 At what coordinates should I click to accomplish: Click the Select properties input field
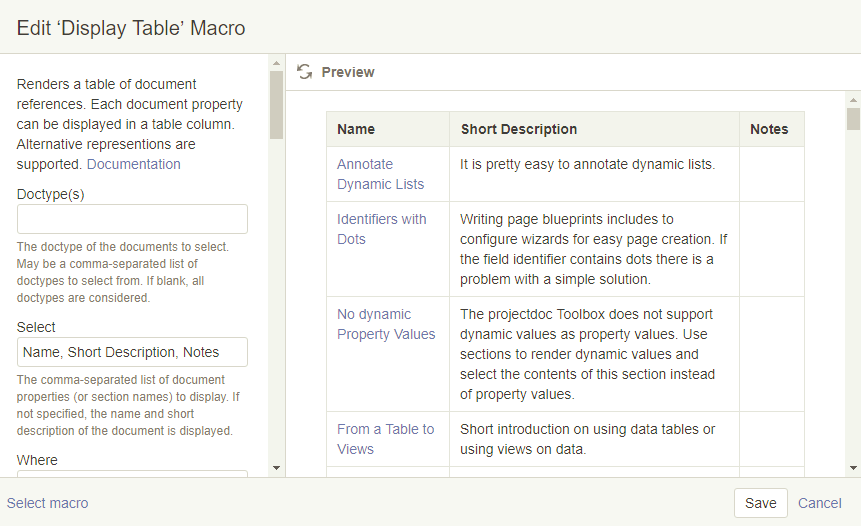tap(132, 352)
